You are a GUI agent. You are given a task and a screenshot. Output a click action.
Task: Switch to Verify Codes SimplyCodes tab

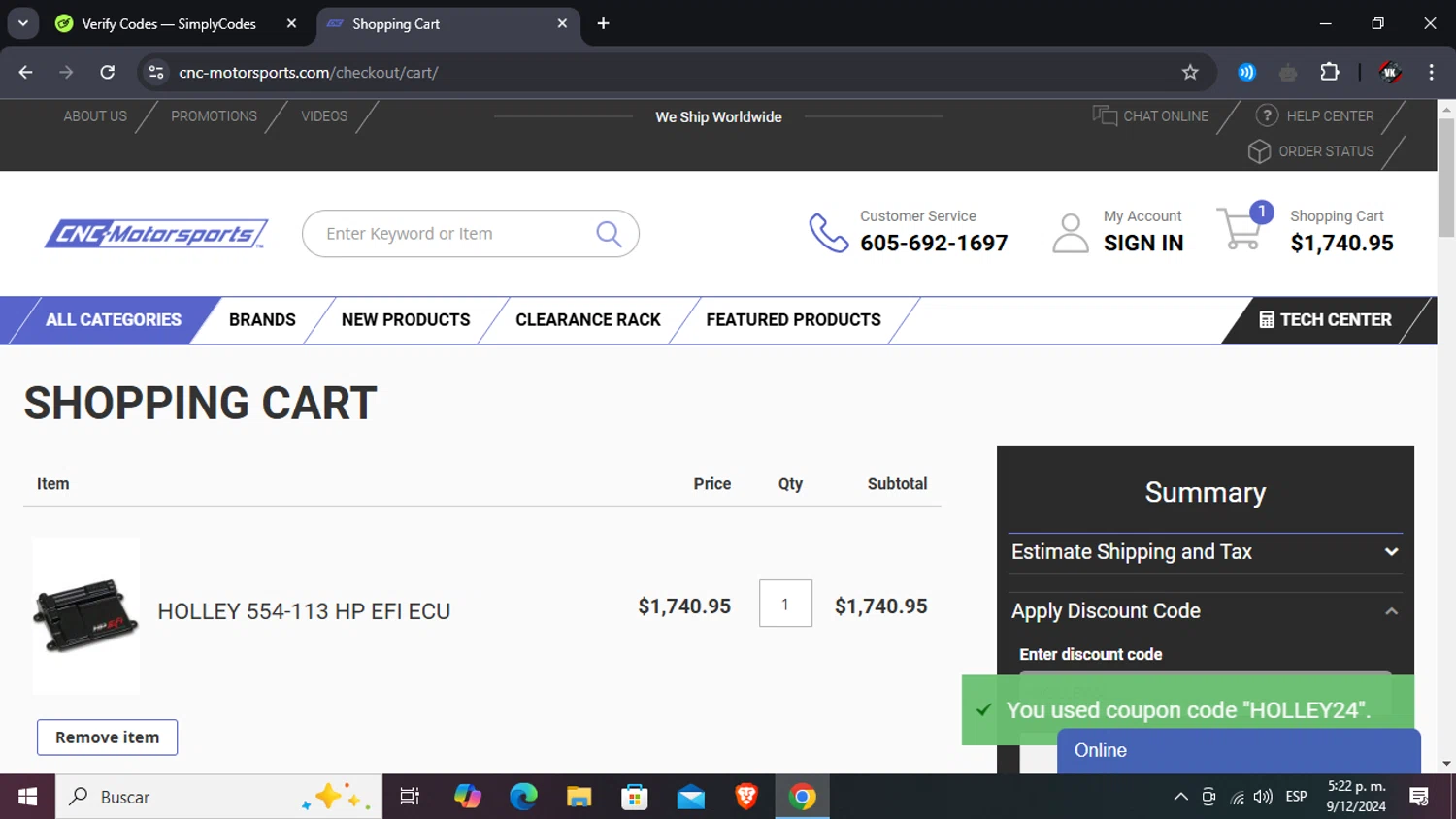(169, 23)
